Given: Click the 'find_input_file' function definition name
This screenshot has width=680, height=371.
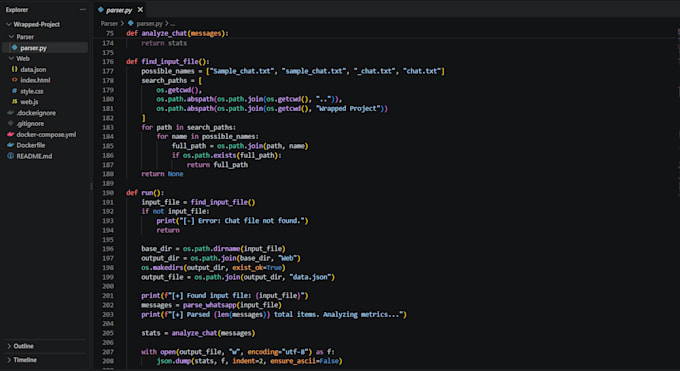Looking at the screenshot, I should (170, 62).
